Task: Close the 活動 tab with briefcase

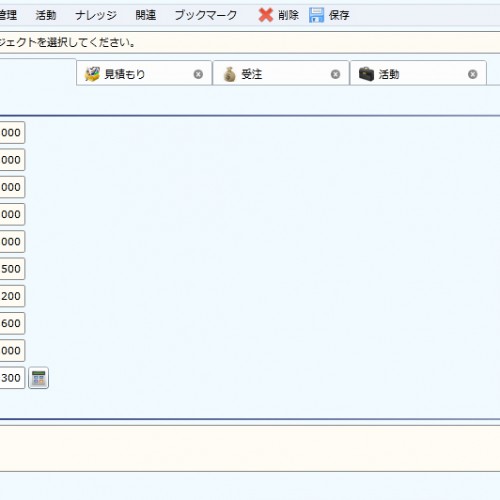Action: pos(472,74)
